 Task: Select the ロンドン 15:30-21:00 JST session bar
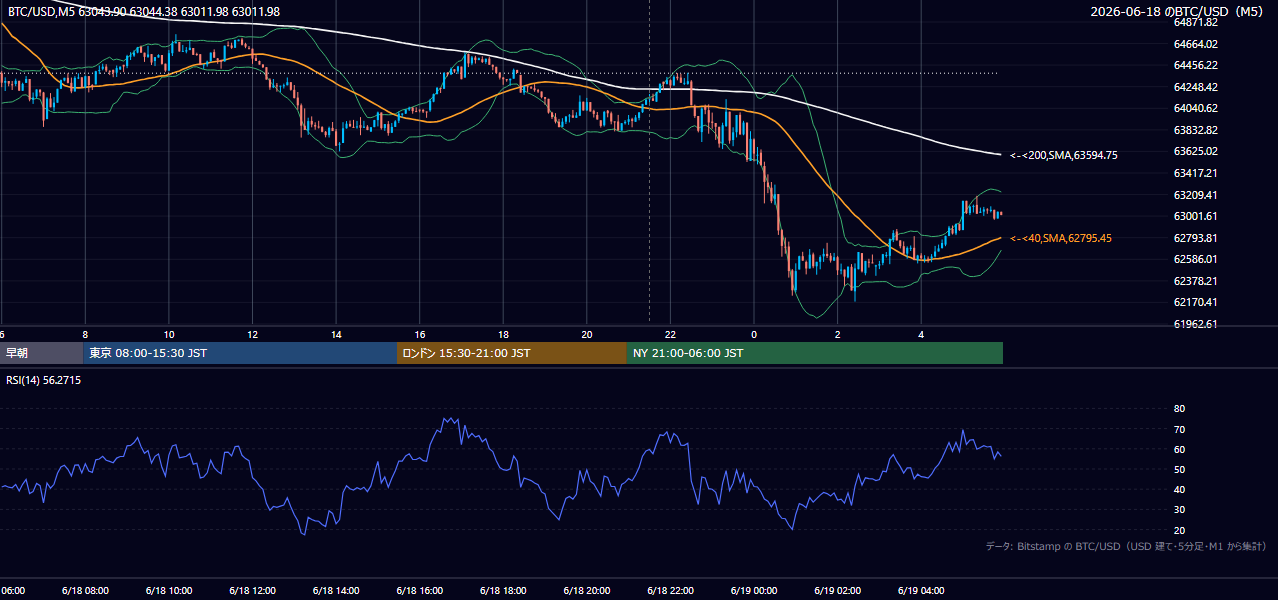pyautogui.click(x=512, y=353)
